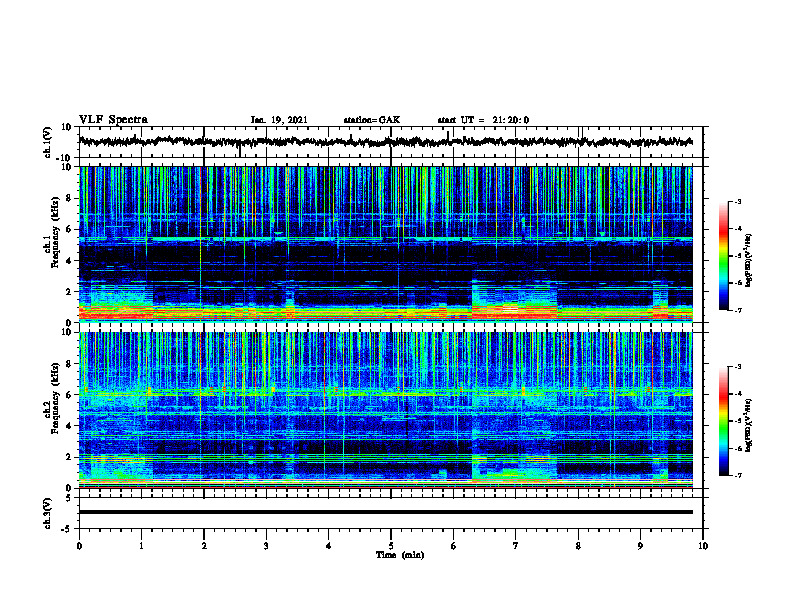Click the 4 kHz tick on ch.2 spectrogram
Image resolution: width=792 pixels, height=612 pixels.
(70, 427)
